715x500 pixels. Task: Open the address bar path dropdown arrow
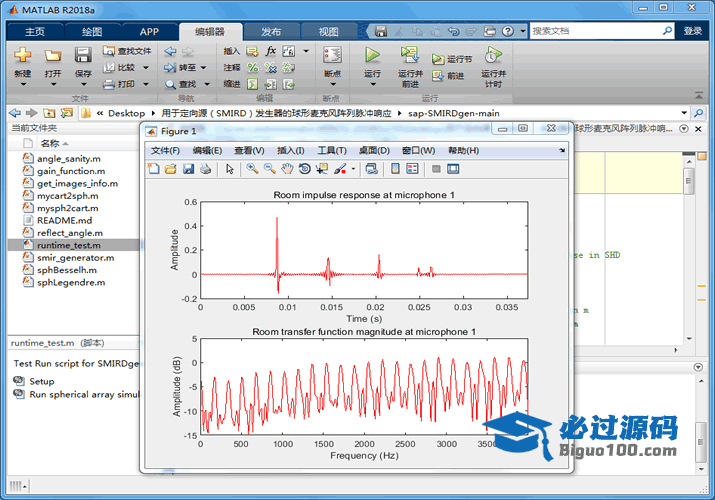(684, 113)
